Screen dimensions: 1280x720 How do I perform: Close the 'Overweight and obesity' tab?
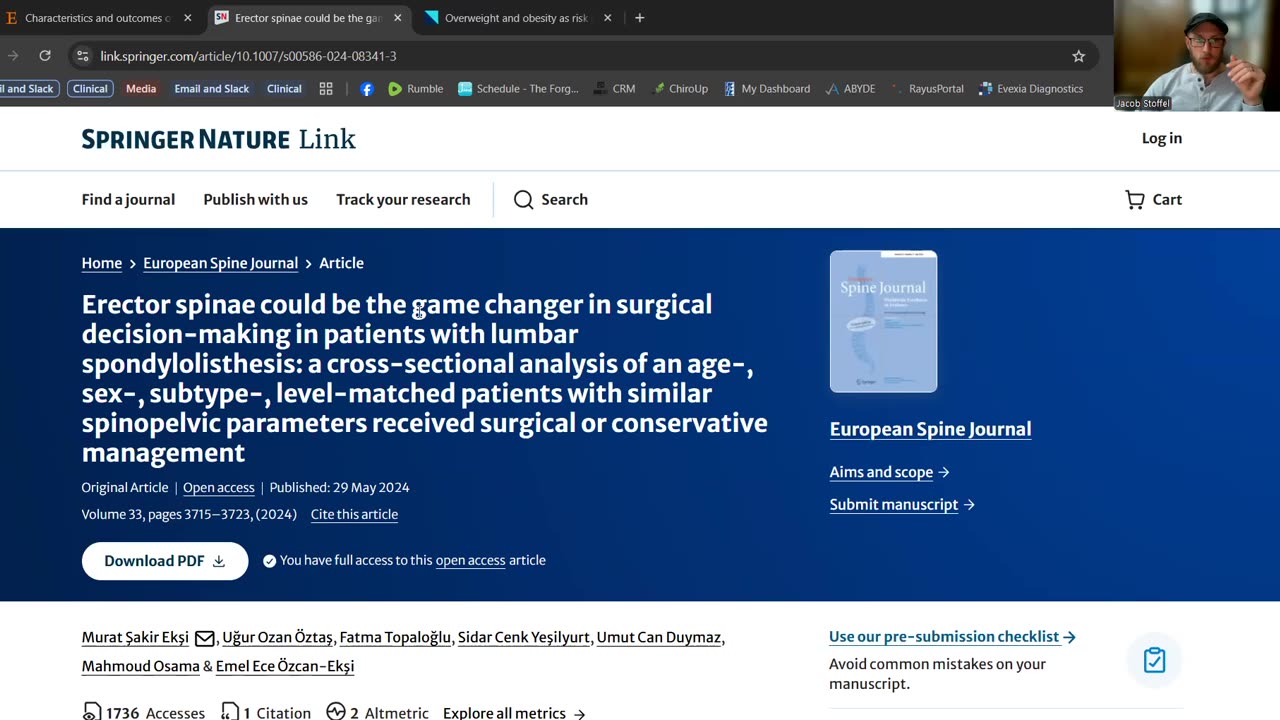pyautogui.click(x=607, y=18)
